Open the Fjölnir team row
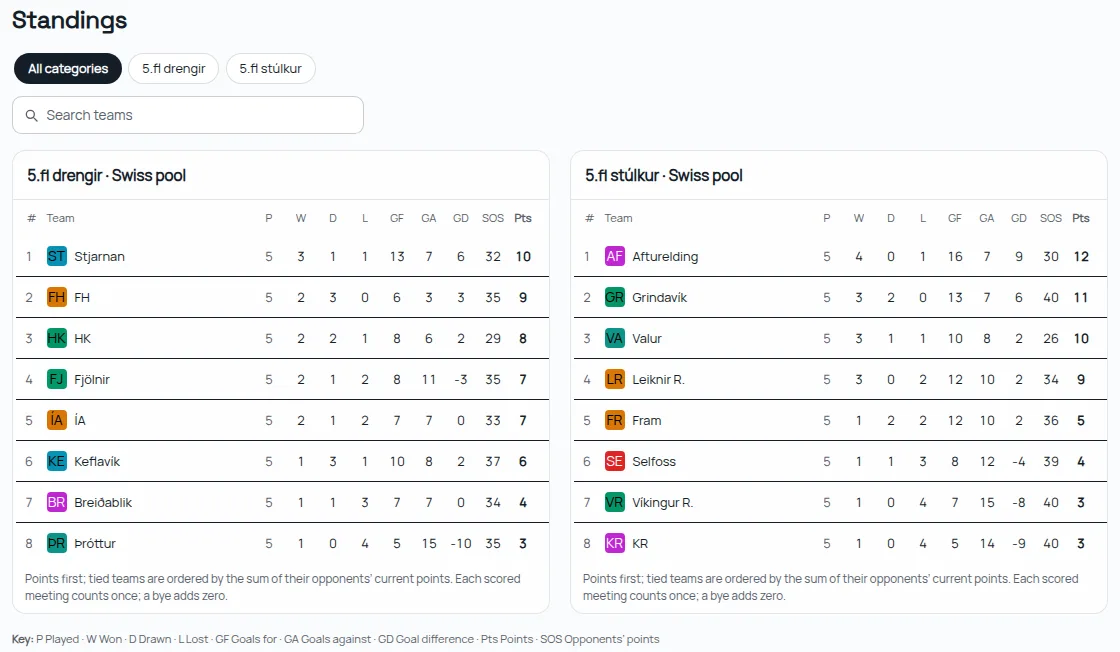The width and height of the screenshot is (1120, 652). [282, 379]
